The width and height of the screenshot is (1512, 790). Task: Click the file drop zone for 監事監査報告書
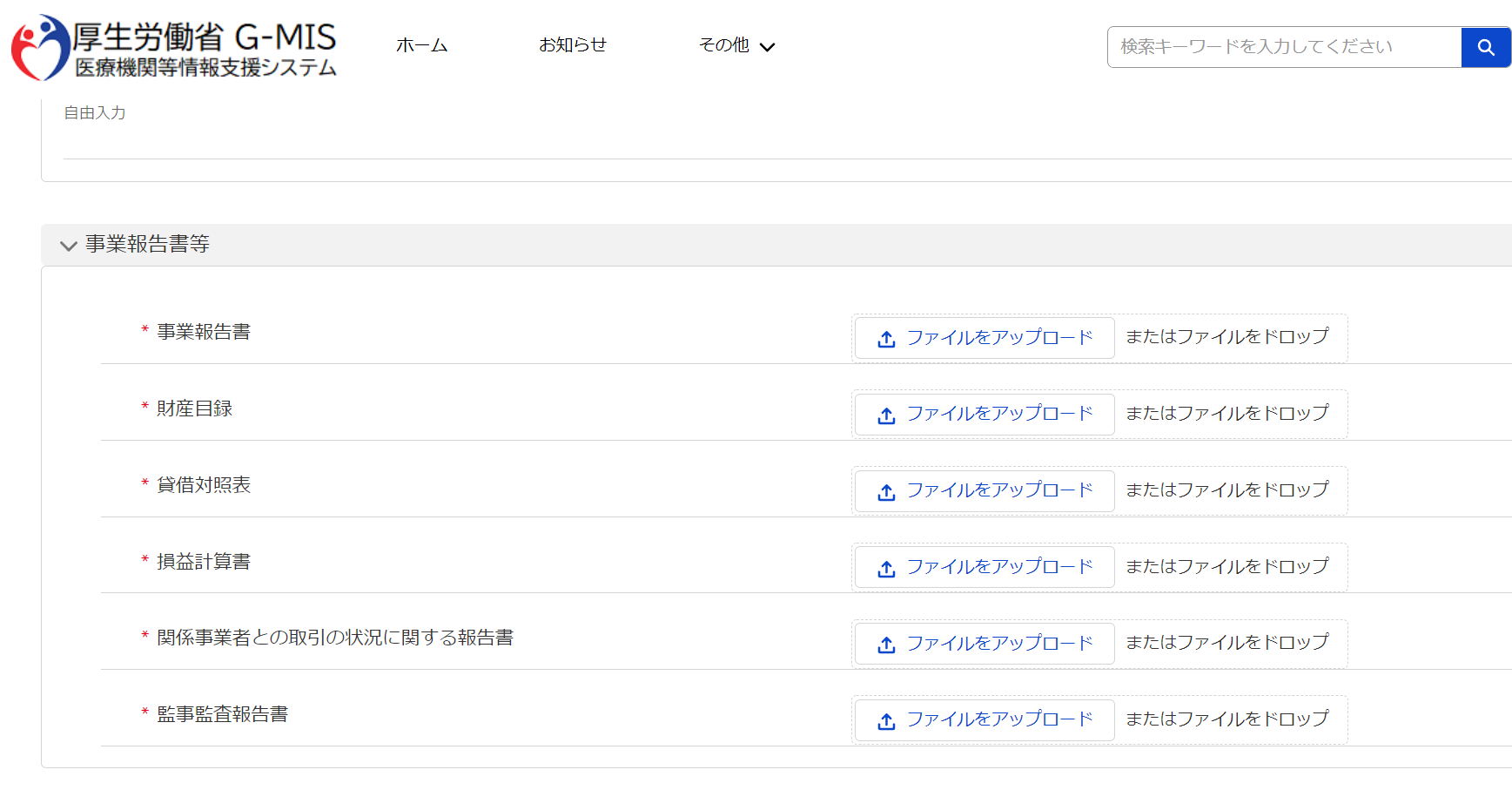(x=1228, y=720)
